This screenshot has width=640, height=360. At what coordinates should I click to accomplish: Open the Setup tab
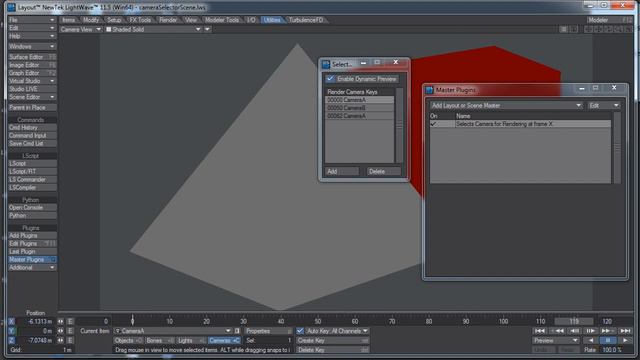tap(114, 20)
